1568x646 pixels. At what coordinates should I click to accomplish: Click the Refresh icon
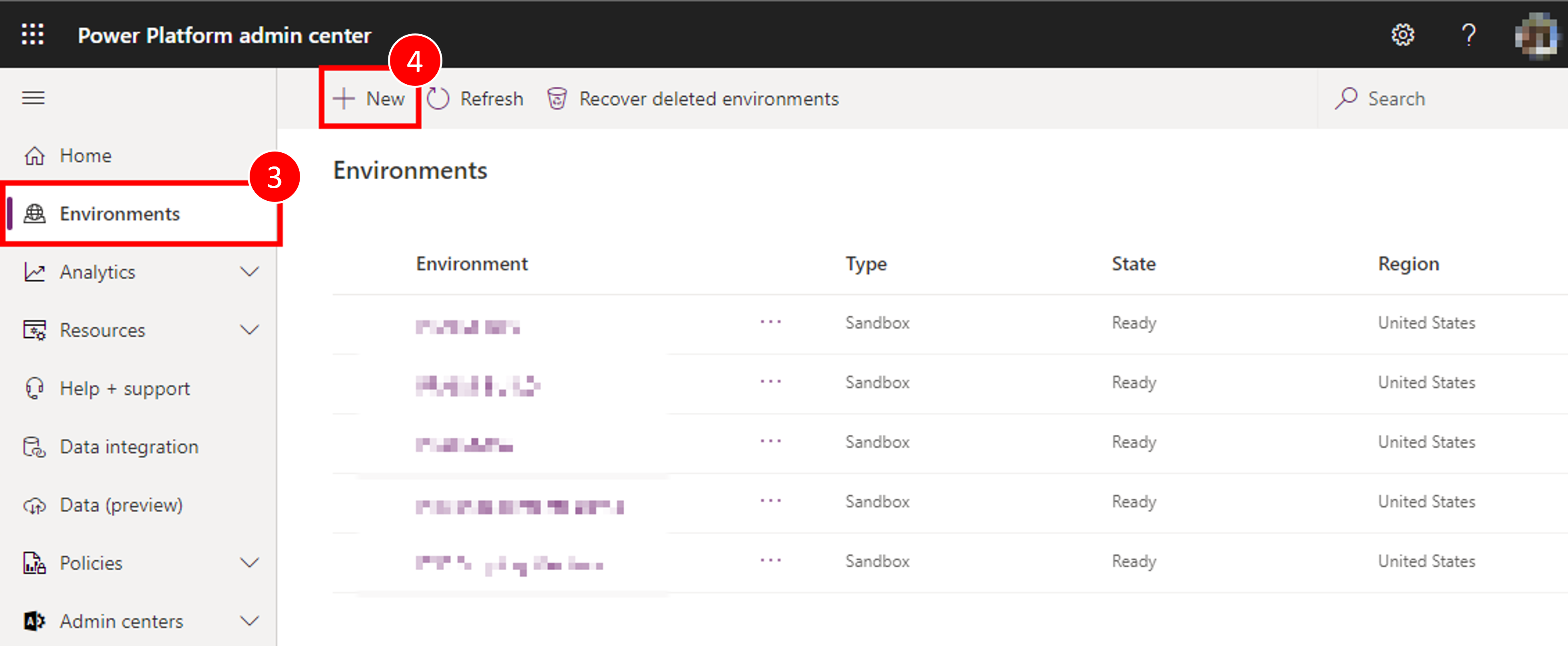coord(438,98)
